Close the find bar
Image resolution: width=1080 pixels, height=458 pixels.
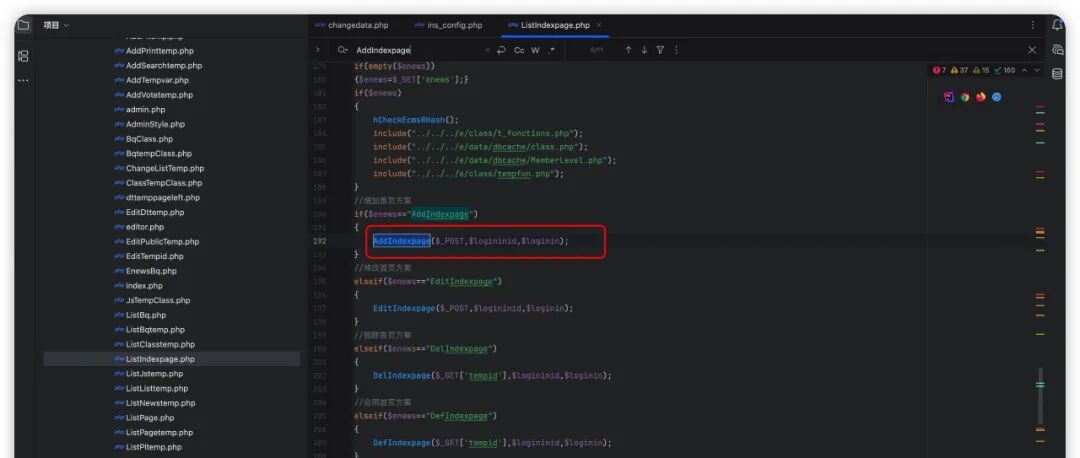pos(1032,50)
